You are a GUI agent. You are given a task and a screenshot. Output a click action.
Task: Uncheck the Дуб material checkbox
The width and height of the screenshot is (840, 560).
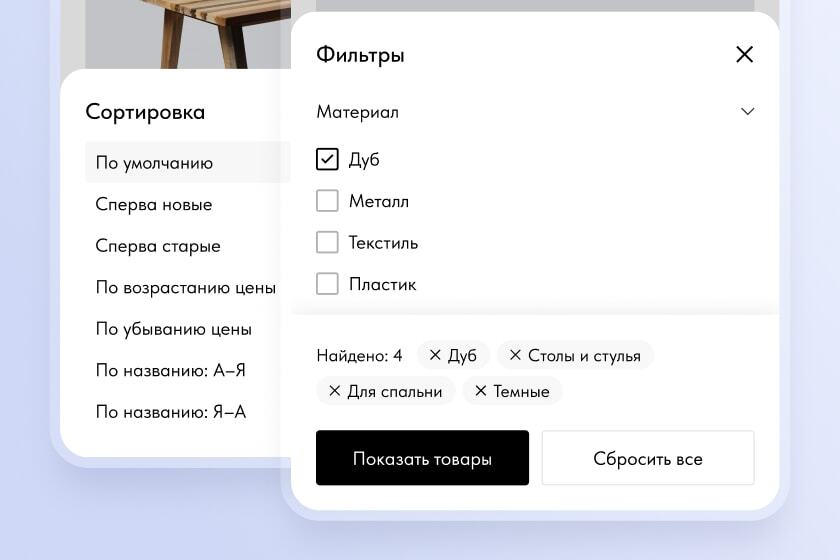pyautogui.click(x=327, y=159)
